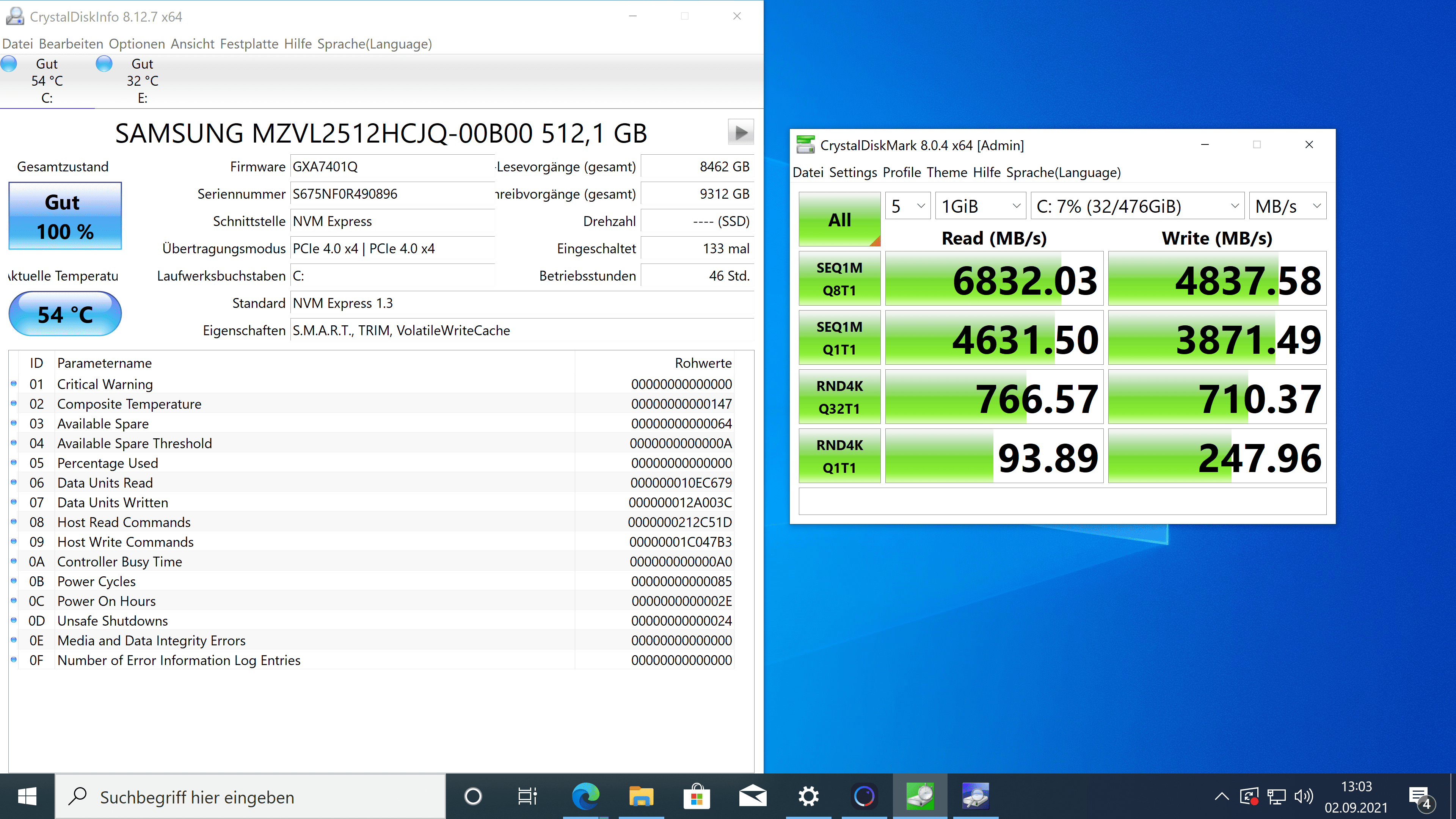The width and height of the screenshot is (1456, 819).
Task: Click the volume speaker icon in tray
Action: point(1304,796)
